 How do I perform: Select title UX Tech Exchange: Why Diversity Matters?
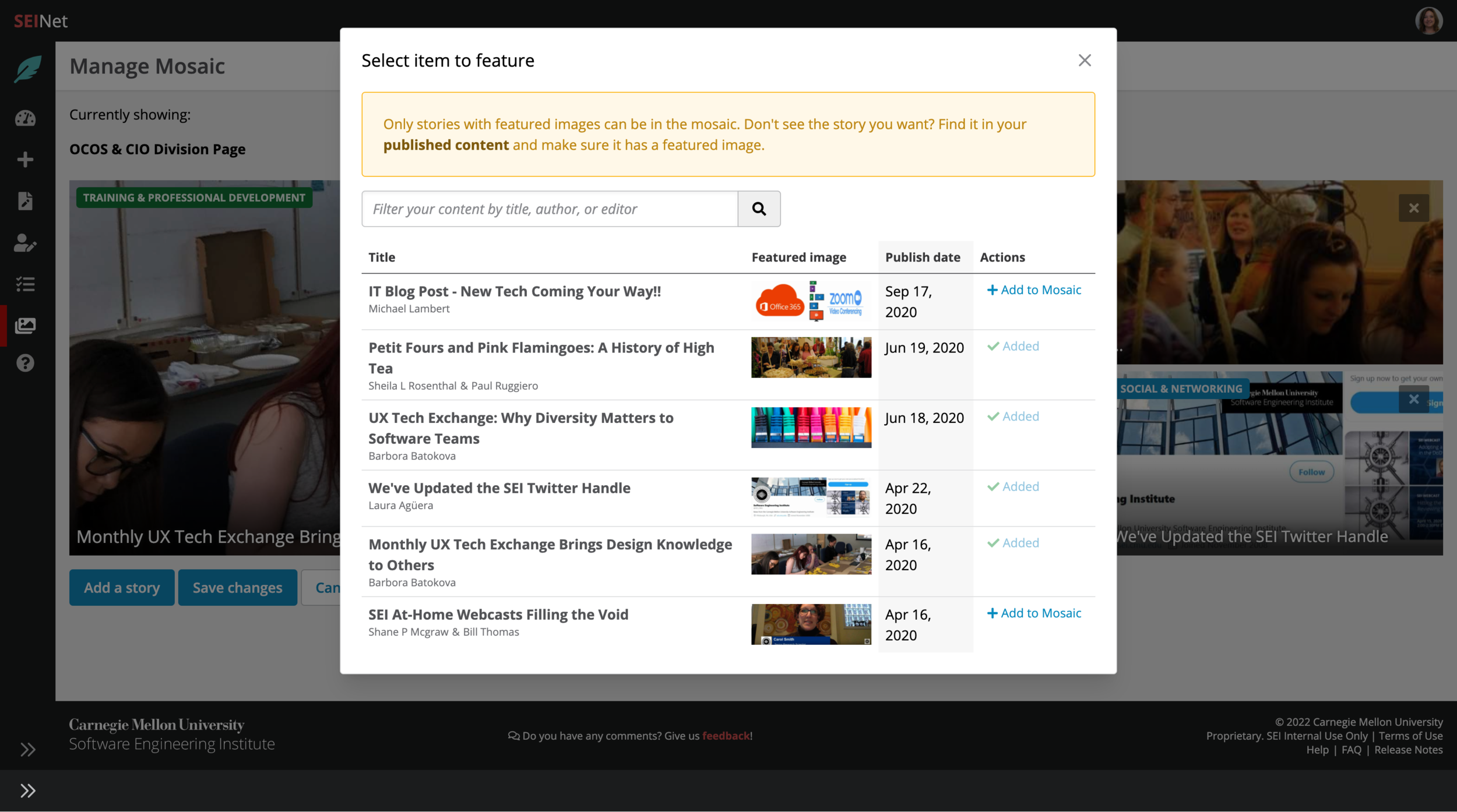(x=520, y=428)
